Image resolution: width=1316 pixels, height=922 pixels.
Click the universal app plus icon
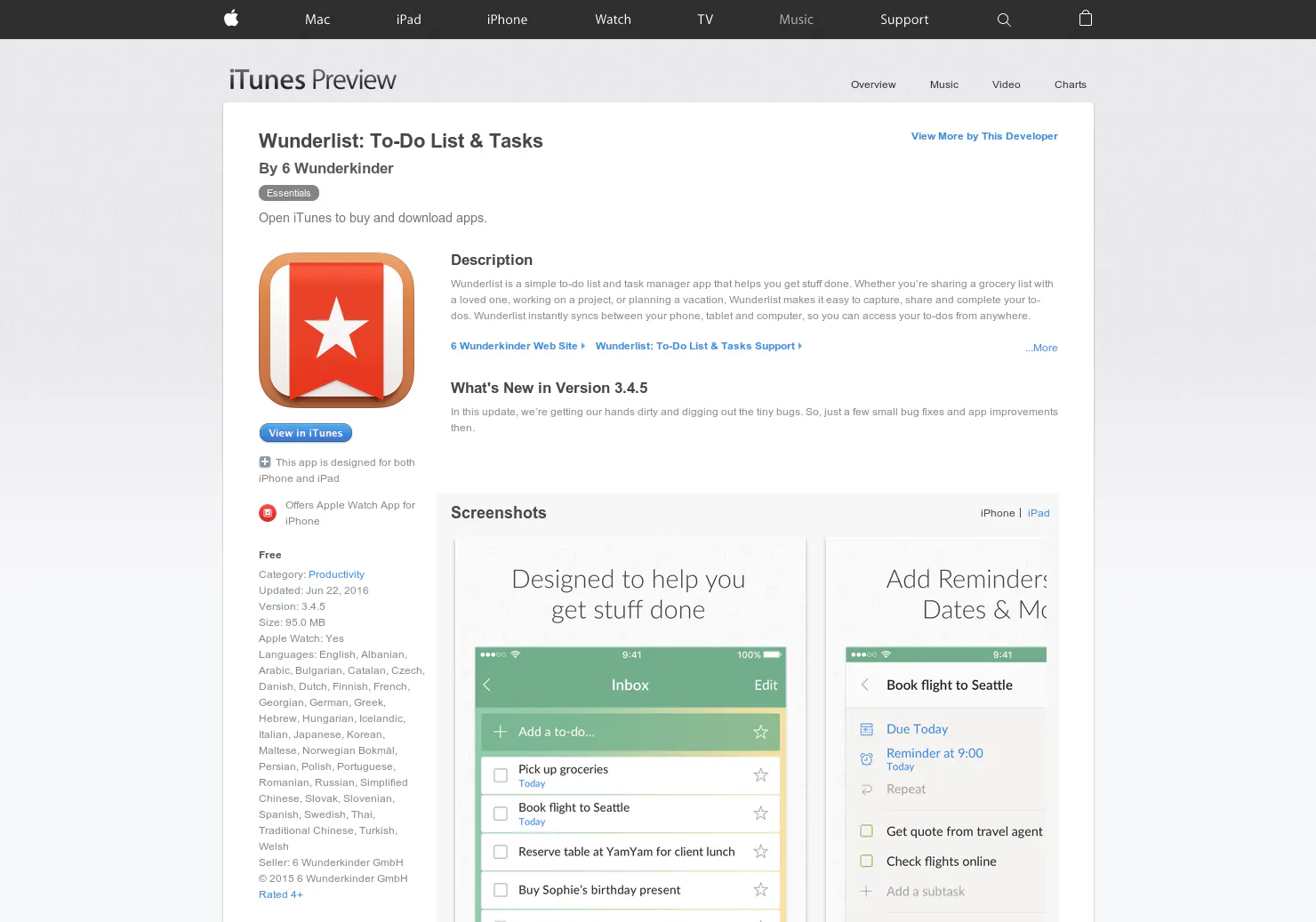pyautogui.click(x=265, y=461)
